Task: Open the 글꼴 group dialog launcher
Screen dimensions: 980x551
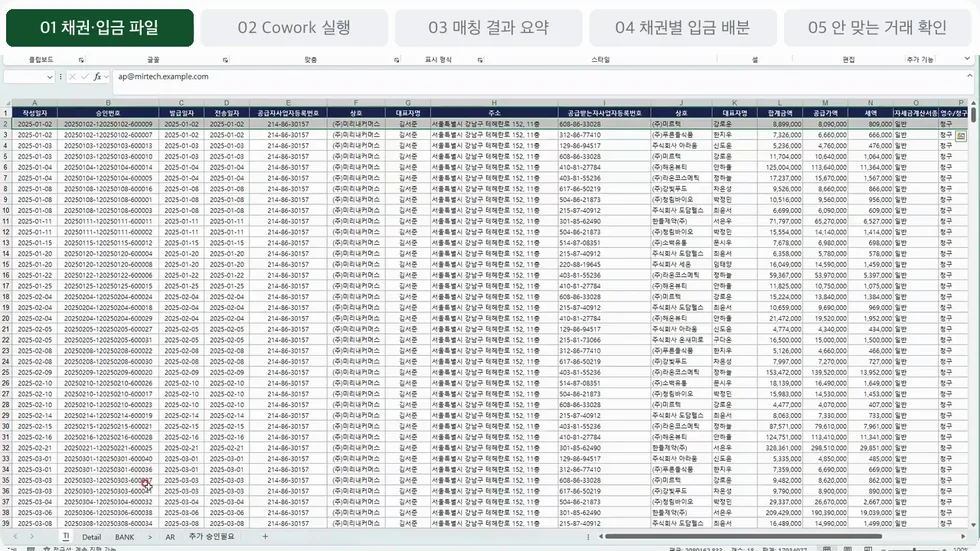Action: pyautogui.click(x=225, y=60)
